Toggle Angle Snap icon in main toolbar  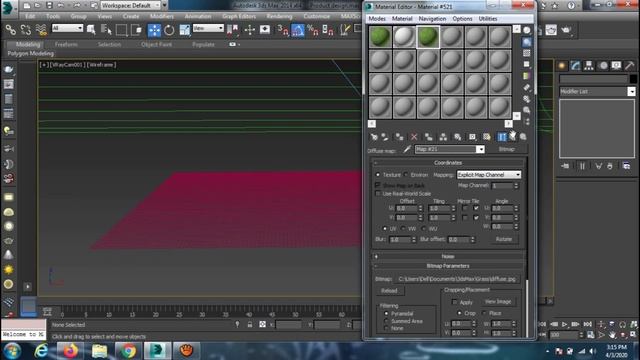coord(298,30)
